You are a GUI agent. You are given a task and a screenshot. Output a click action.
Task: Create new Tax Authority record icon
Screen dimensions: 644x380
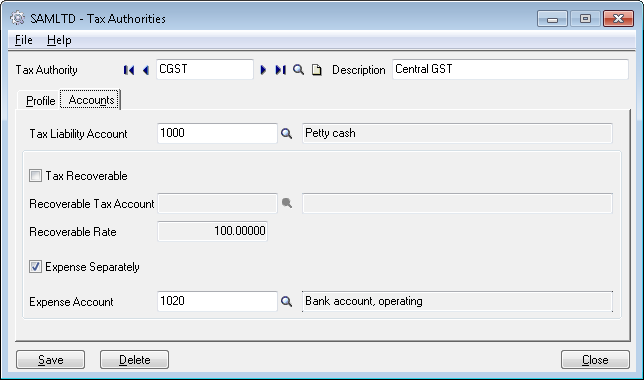tap(317, 70)
